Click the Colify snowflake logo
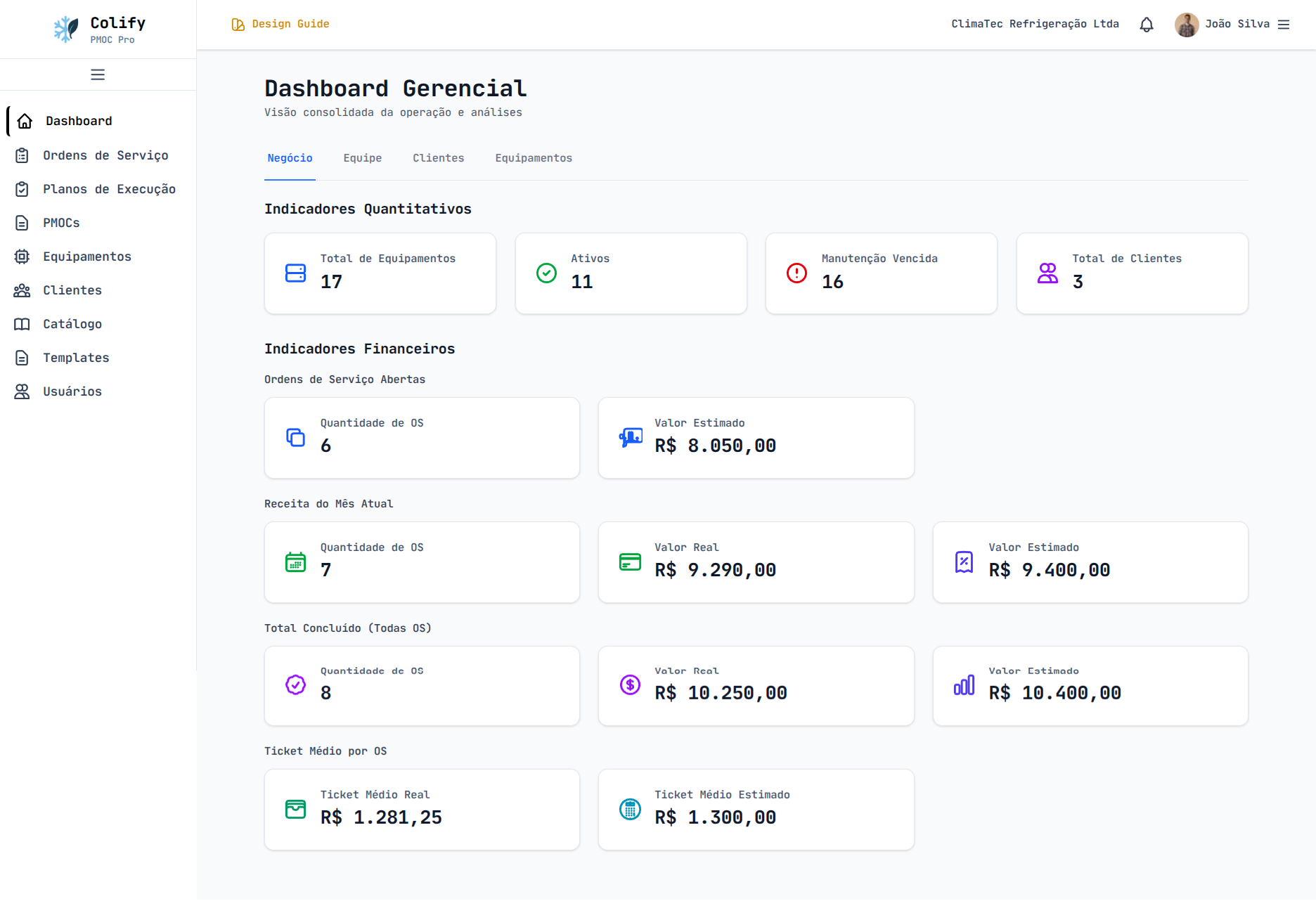Screen dimensions: 1316x901 tap(65, 29)
